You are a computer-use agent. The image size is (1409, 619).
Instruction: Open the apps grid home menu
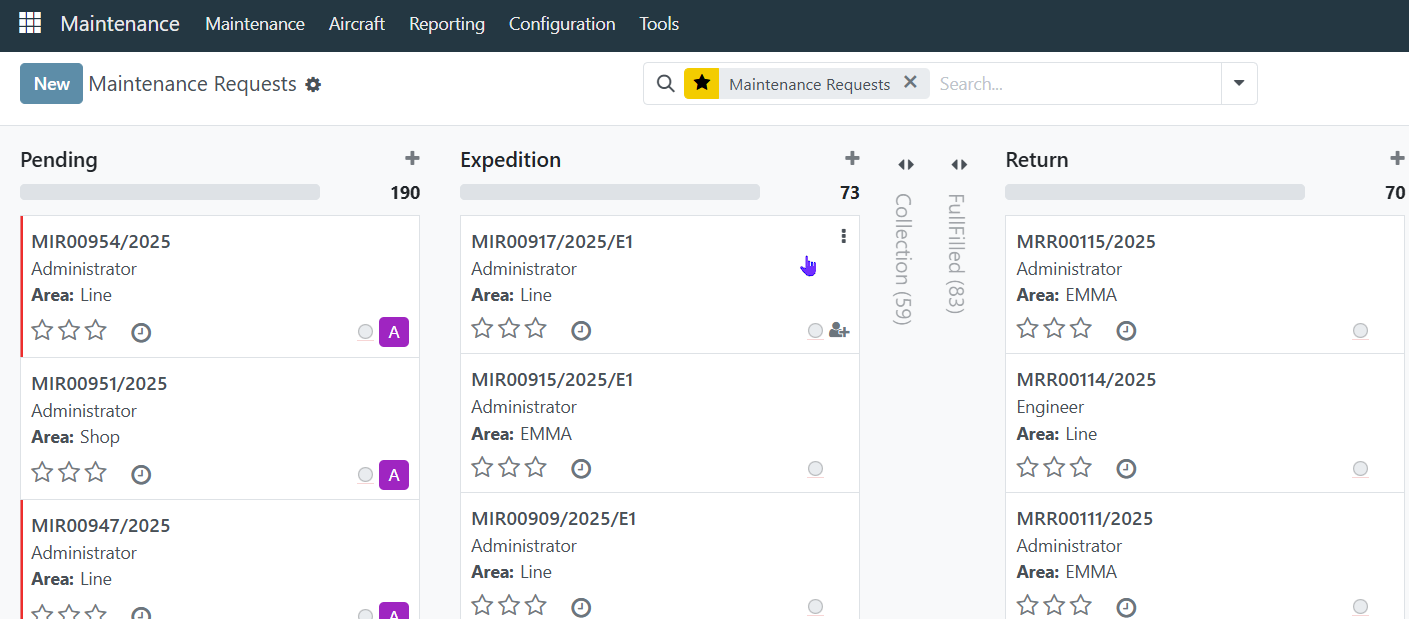click(x=30, y=23)
